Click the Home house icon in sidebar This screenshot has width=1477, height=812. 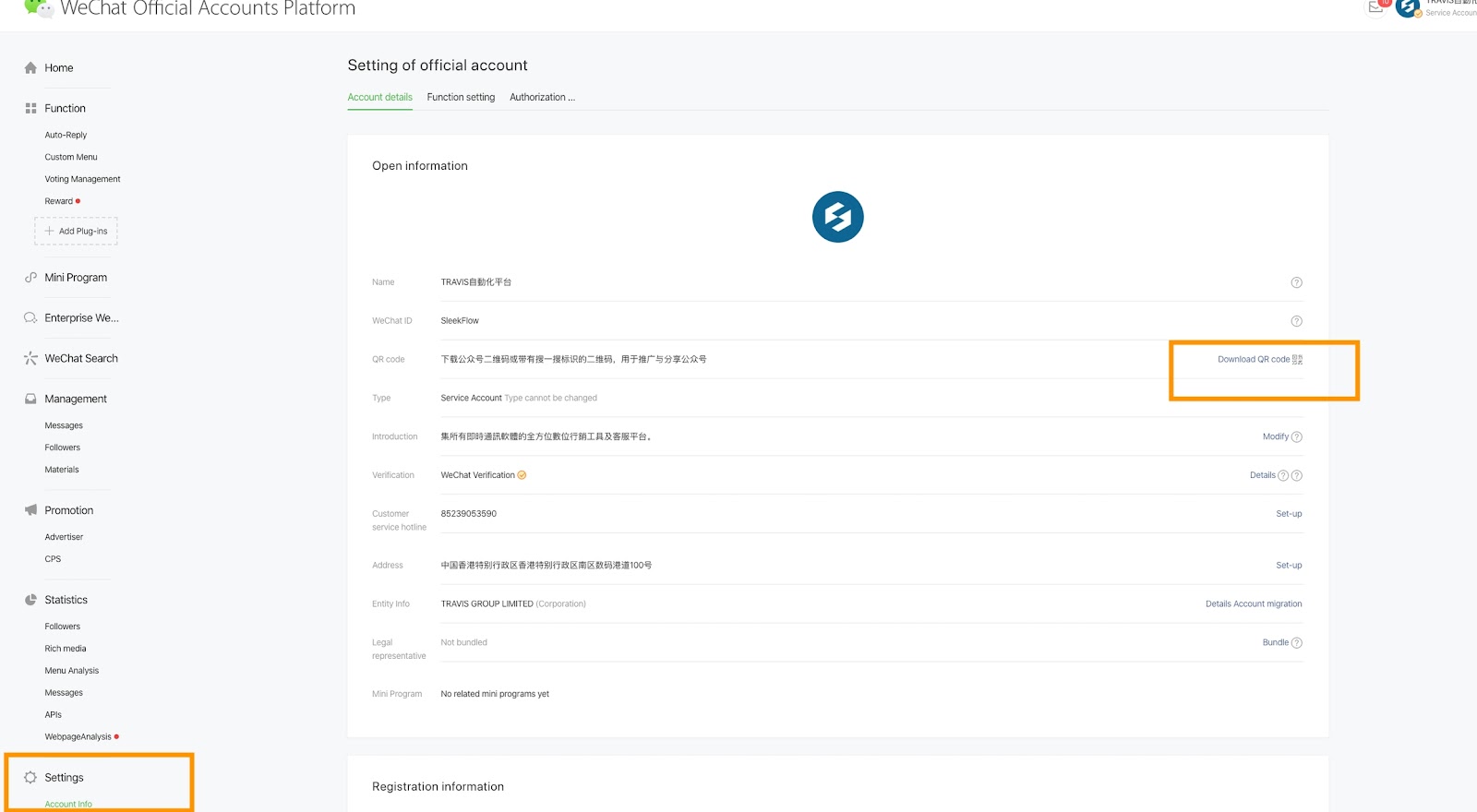click(30, 67)
